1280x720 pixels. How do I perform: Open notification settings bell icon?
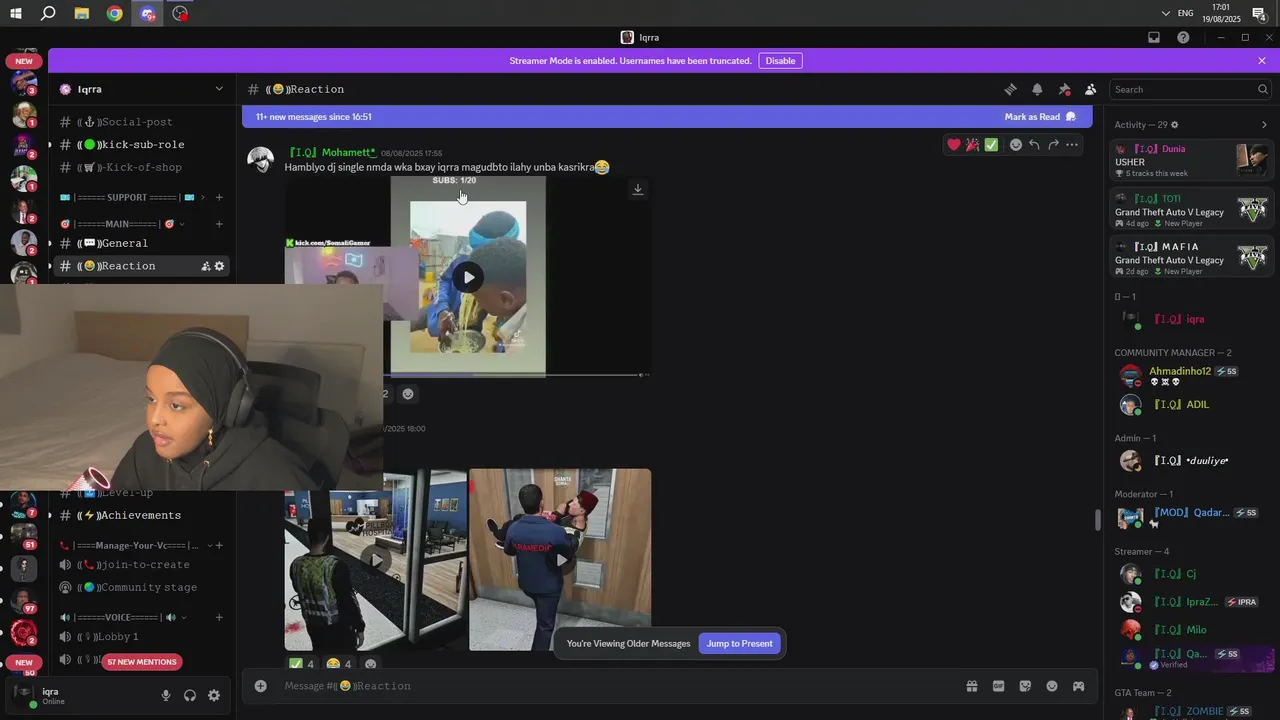(1037, 89)
